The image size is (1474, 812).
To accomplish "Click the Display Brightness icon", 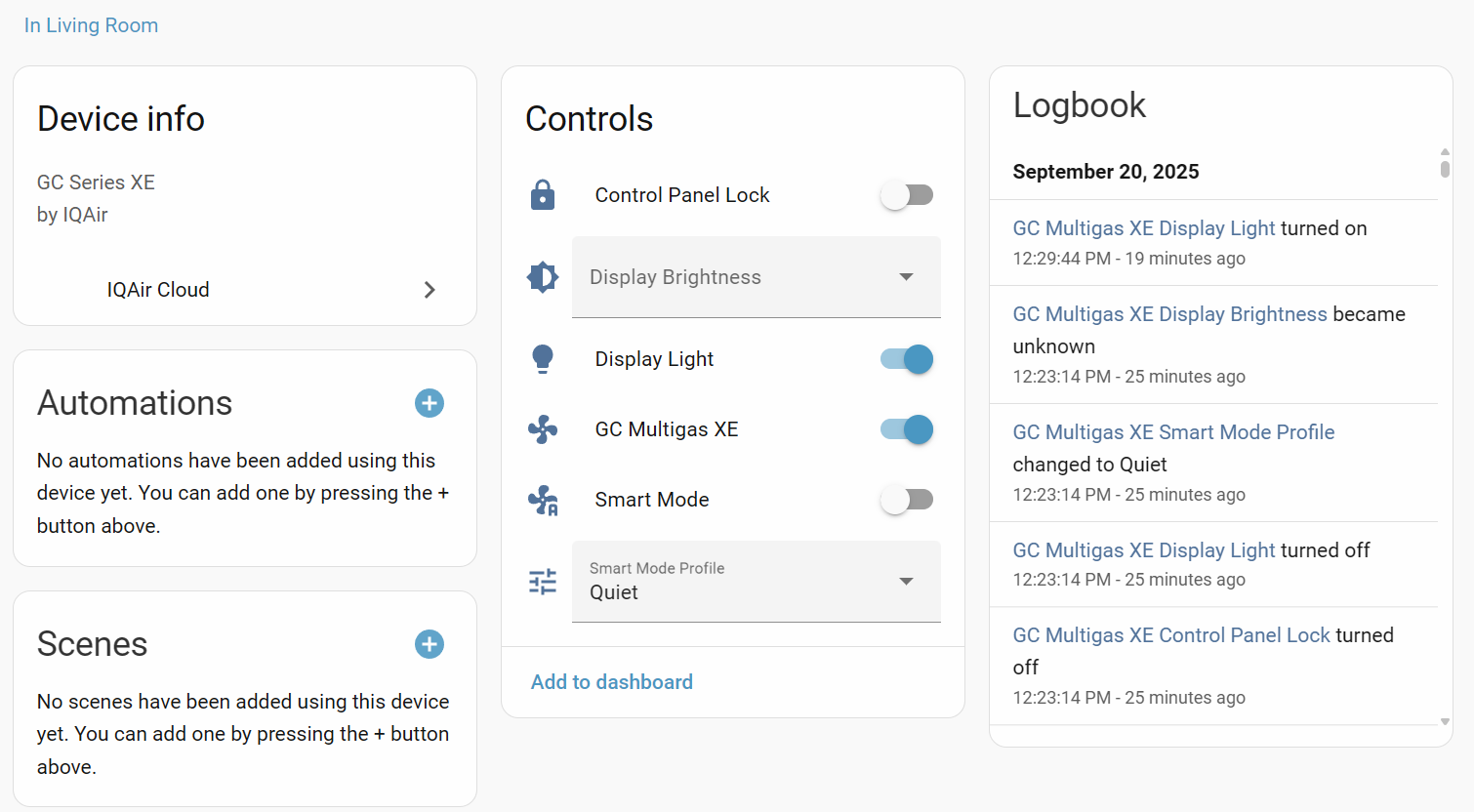I will [x=543, y=277].
